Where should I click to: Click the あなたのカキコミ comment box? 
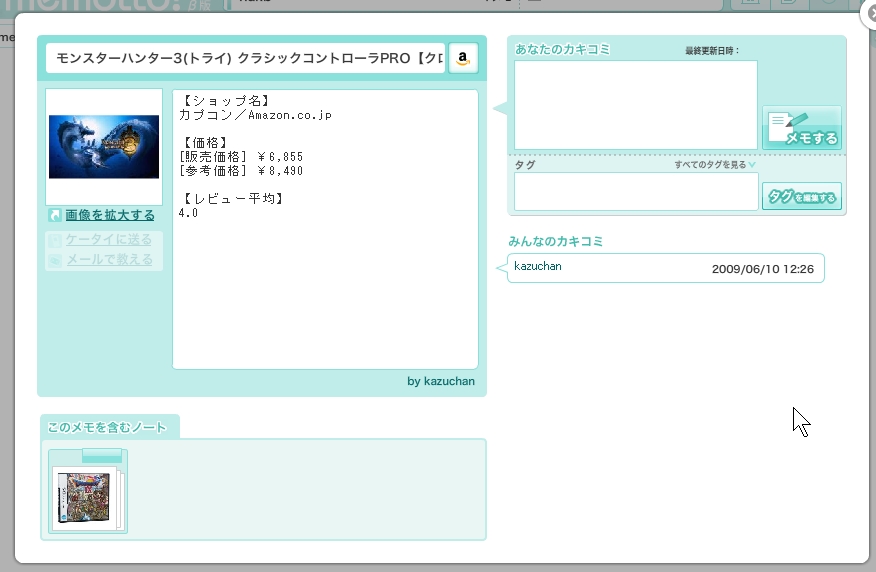[x=636, y=105]
